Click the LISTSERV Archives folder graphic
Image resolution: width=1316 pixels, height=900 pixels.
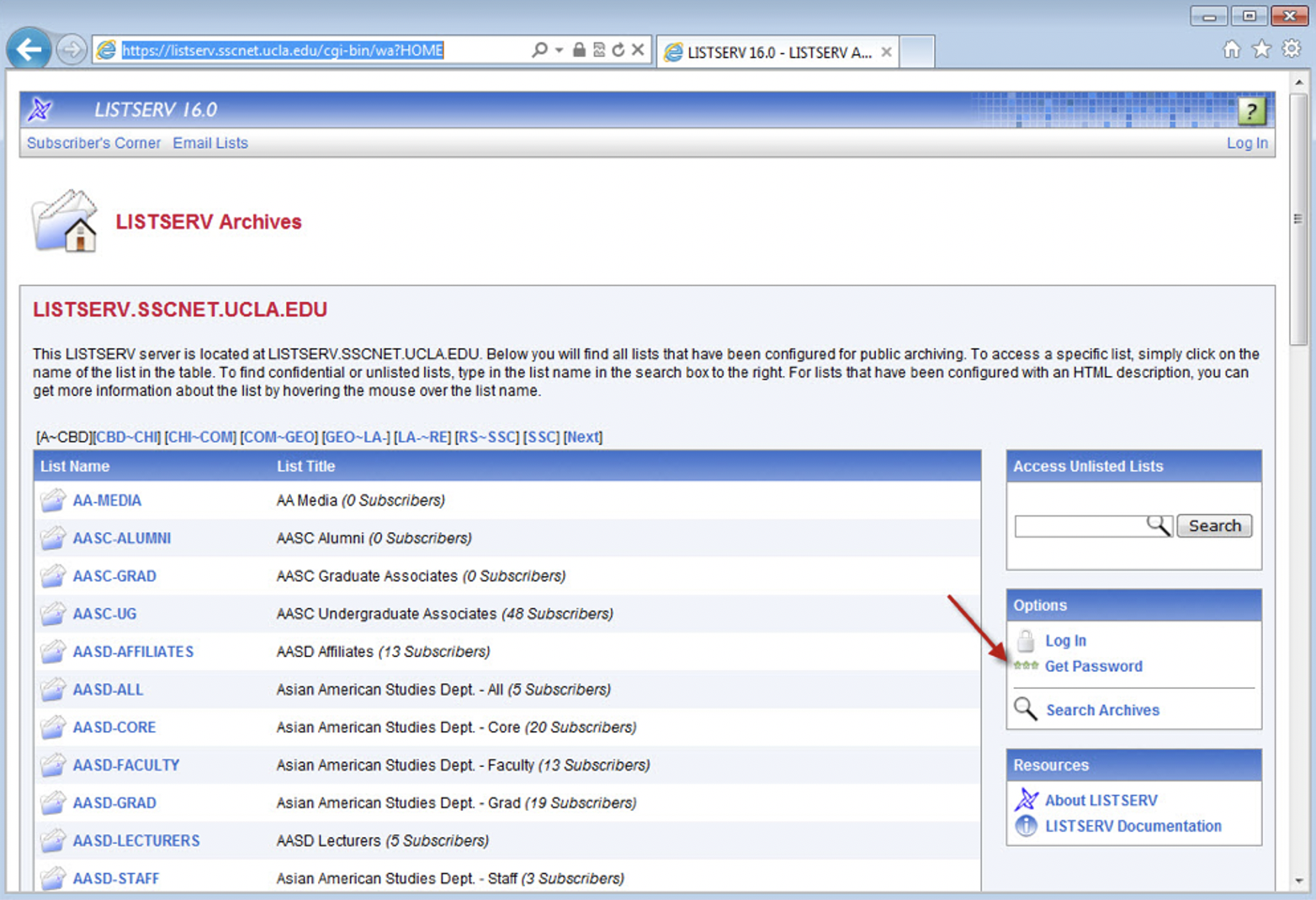tap(64, 221)
